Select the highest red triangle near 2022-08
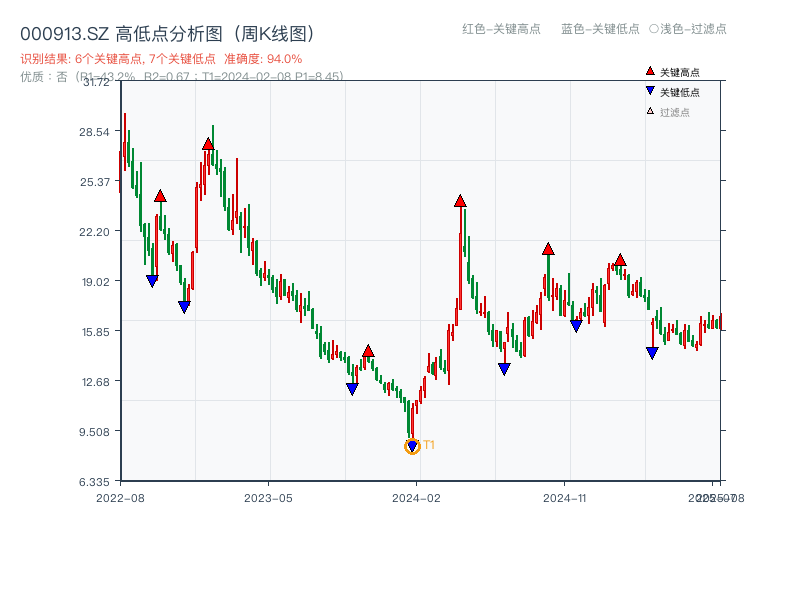Image resolution: width=800 pixels, height=600 pixels. pyautogui.click(x=159, y=196)
